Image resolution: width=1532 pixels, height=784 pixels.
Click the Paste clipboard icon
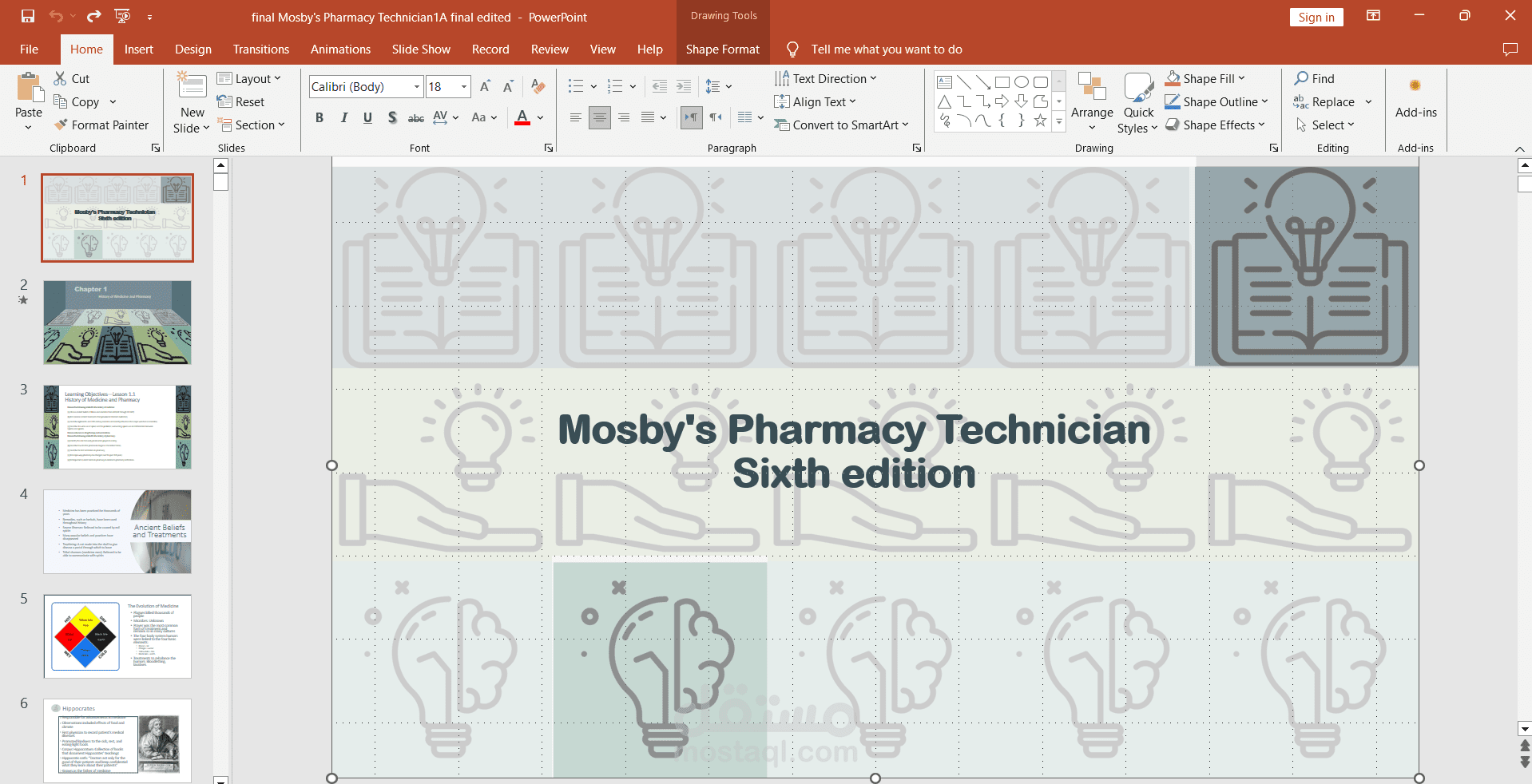(29, 87)
